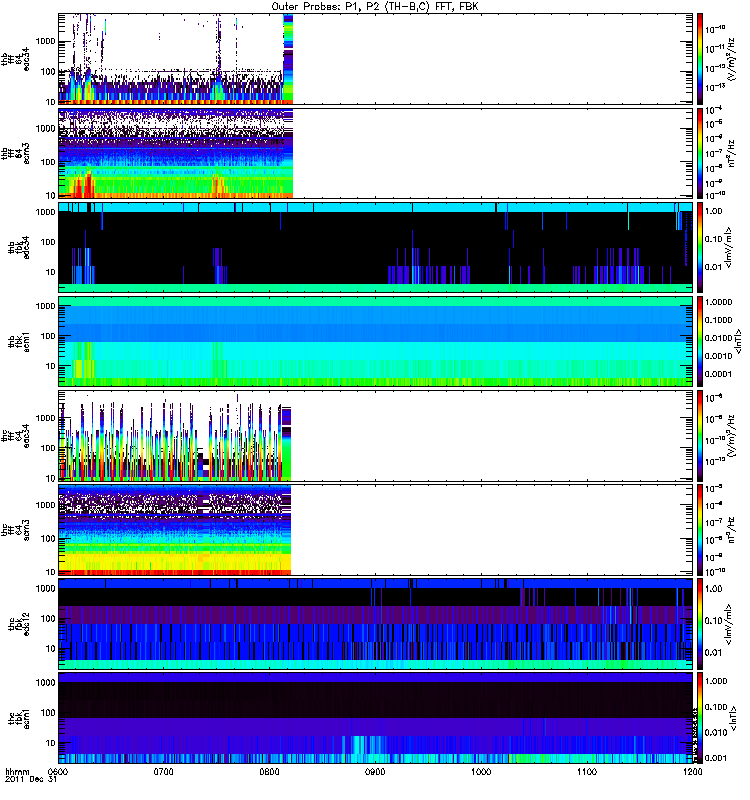The height and width of the screenshot is (800, 750).
Task: Click the 'thb fbk edc34' y-axis title
Action: pyautogui.click(x=19, y=247)
